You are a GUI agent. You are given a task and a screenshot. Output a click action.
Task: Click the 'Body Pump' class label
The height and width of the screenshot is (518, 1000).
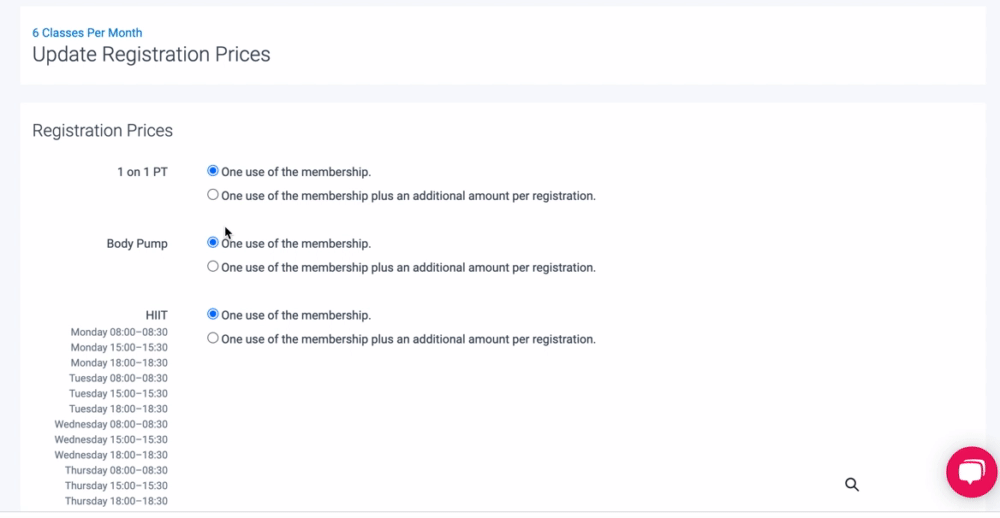coord(137,244)
